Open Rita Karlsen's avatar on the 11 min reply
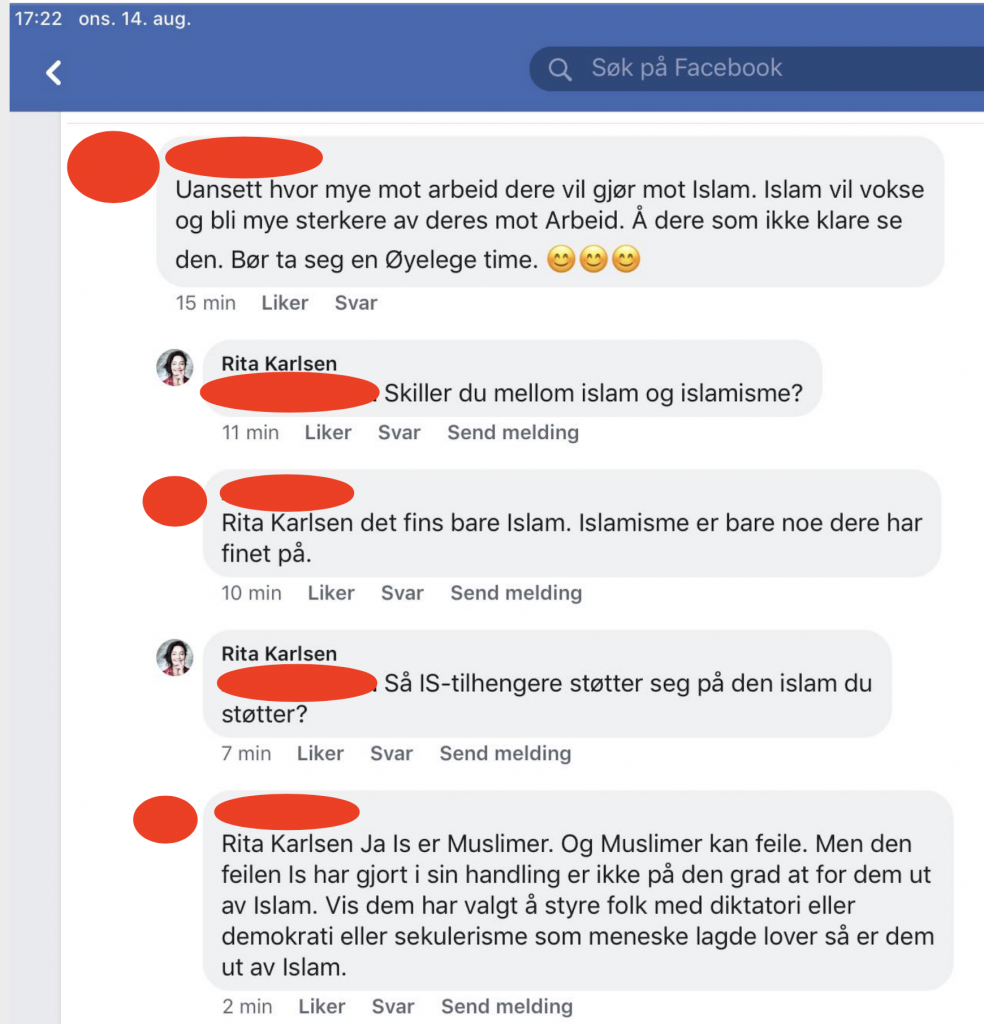This screenshot has width=984, height=1024. tap(175, 367)
